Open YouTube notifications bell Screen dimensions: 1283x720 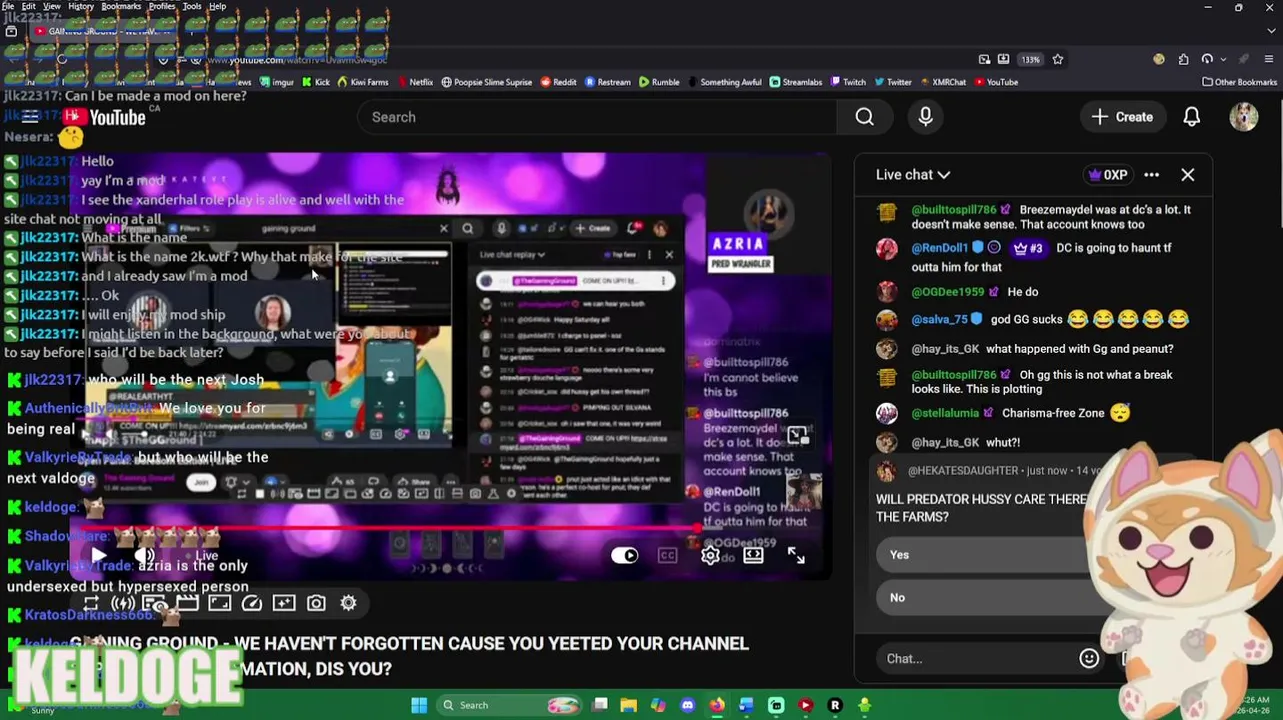coord(1191,117)
